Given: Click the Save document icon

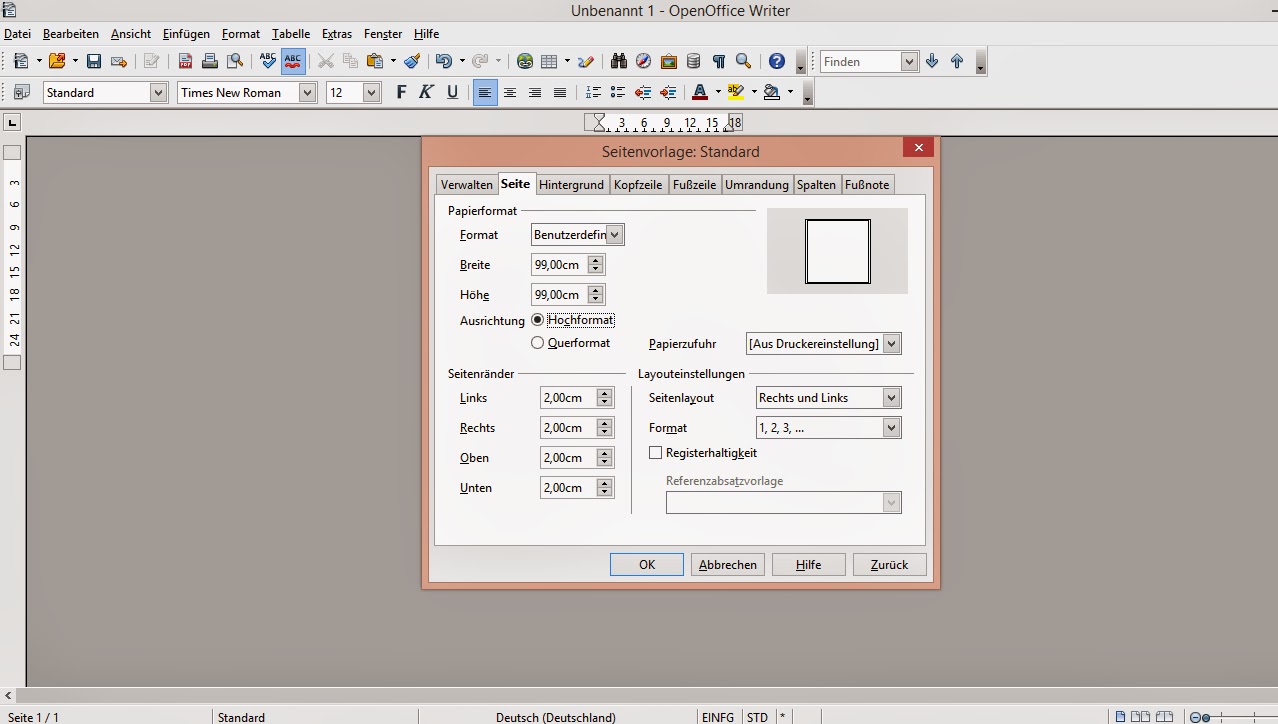Looking at the screenshot, I should tap(94, 62).
